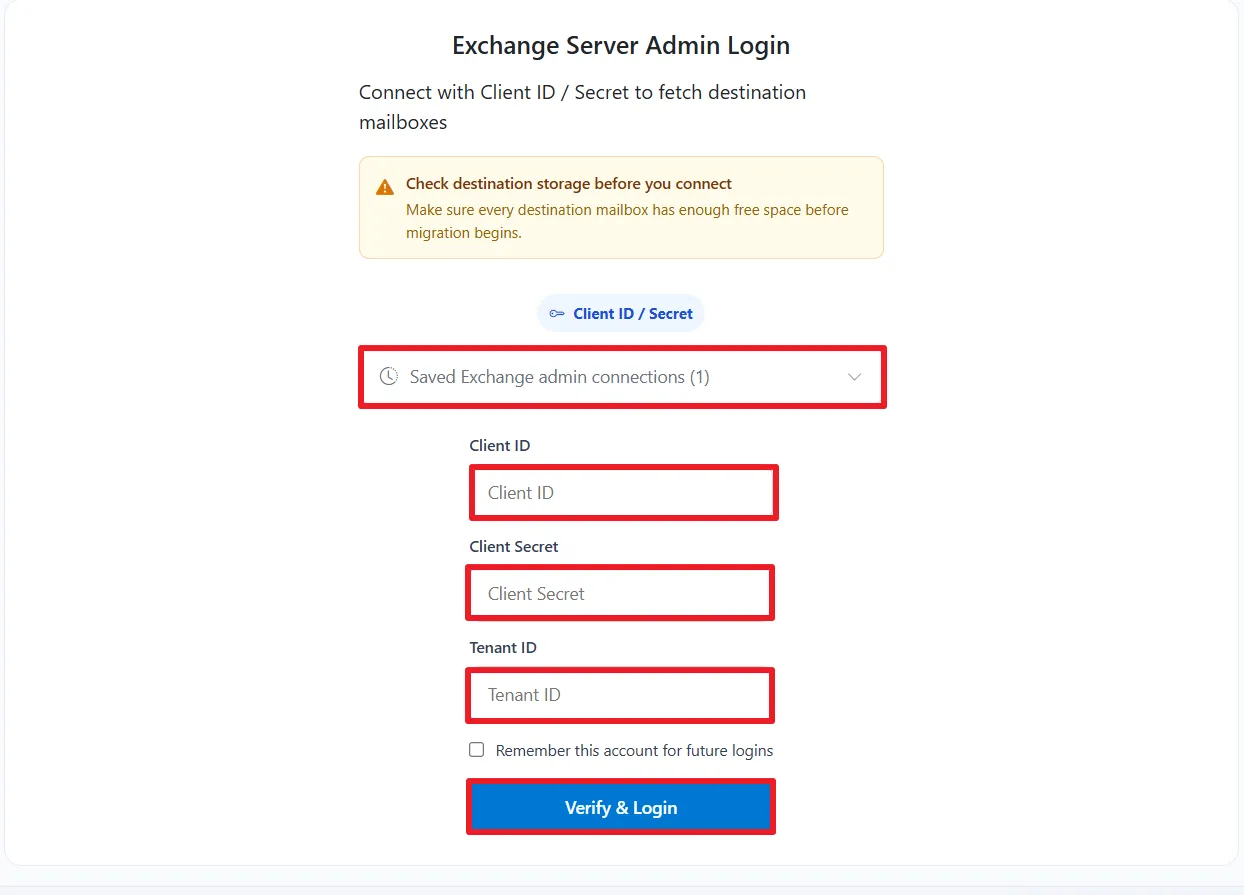Image resolution: width=1244 pixels, height=895 pixels.
Task: Click the Client ID label above its field
Action: 500,446
